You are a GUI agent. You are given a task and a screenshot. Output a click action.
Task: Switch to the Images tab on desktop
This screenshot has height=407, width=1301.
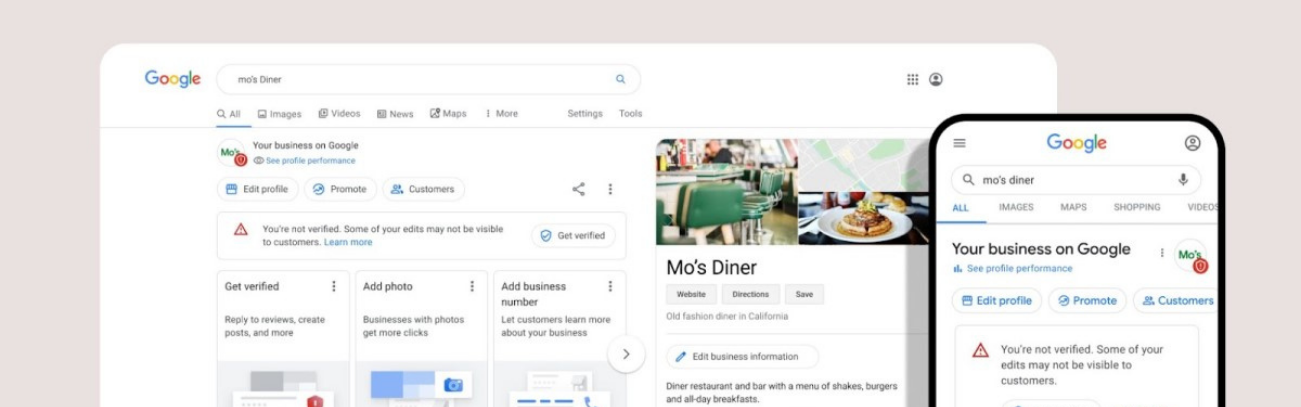pyautogui.click(x=279, y=114)
